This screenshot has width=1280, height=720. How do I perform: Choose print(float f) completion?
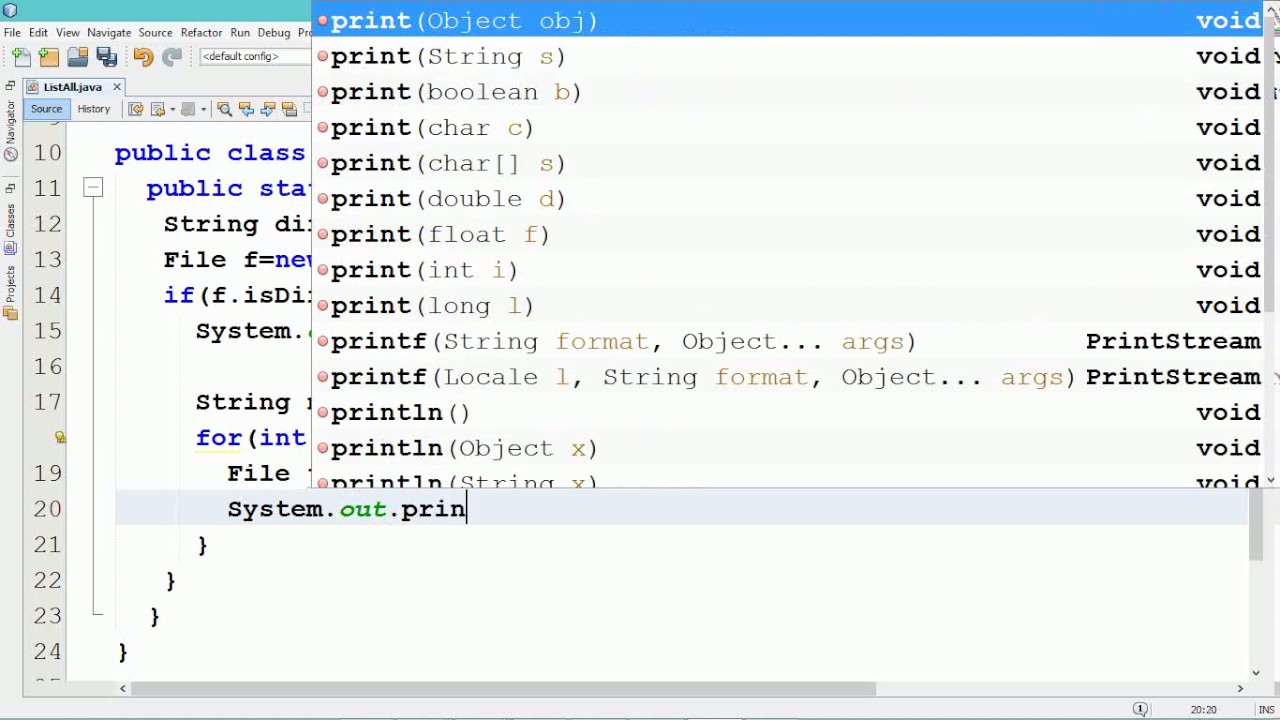coord(789,234)
